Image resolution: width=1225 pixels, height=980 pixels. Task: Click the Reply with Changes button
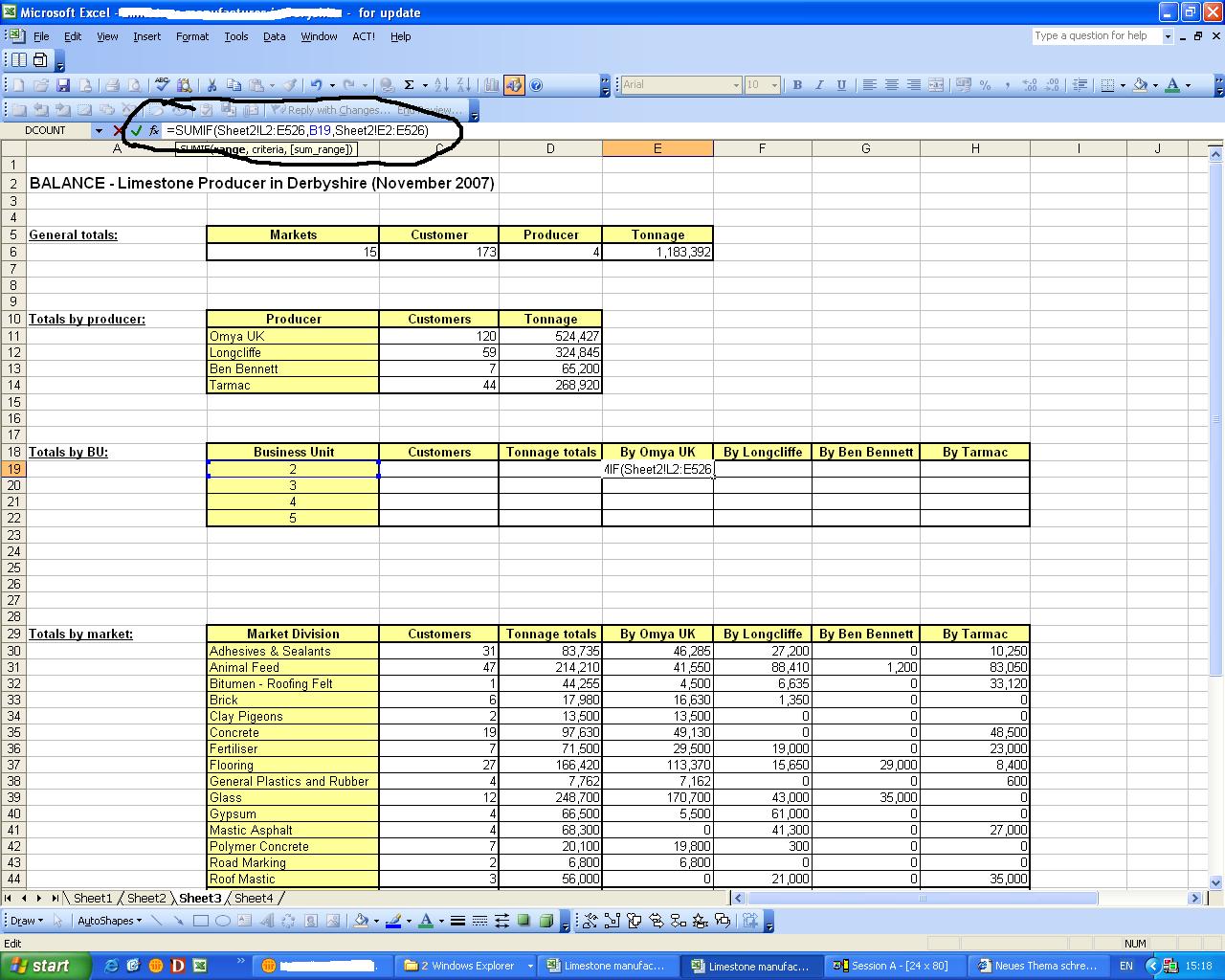tap(329, 110)
